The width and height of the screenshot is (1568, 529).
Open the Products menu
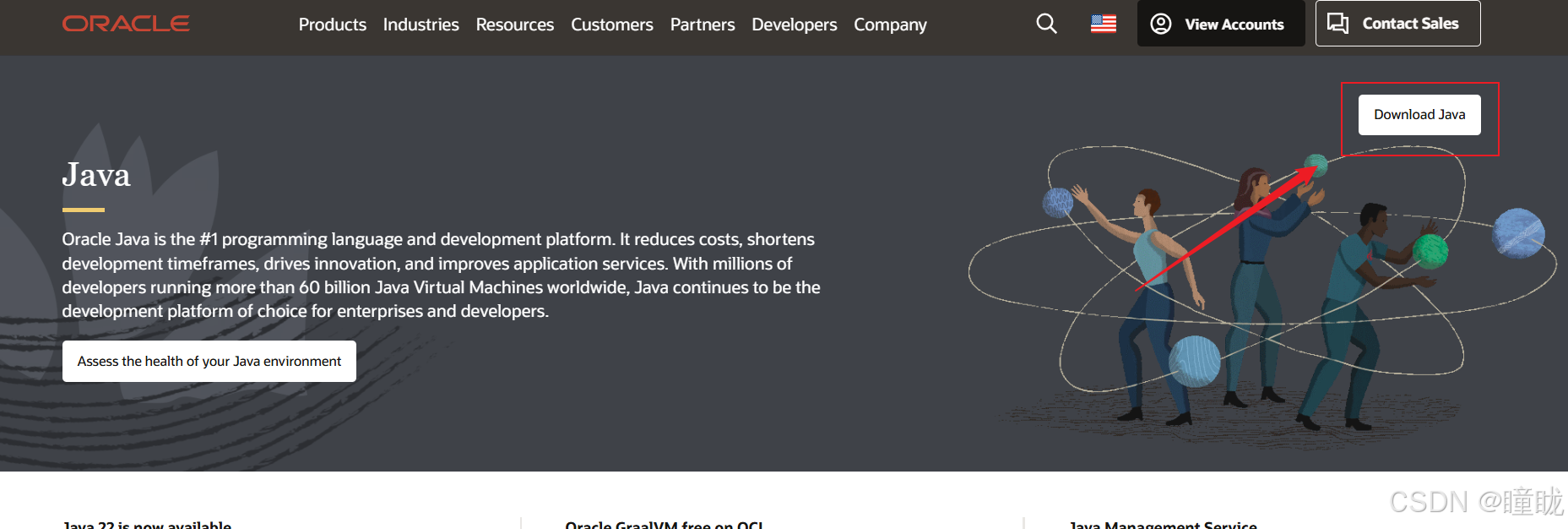coord(333,25)
